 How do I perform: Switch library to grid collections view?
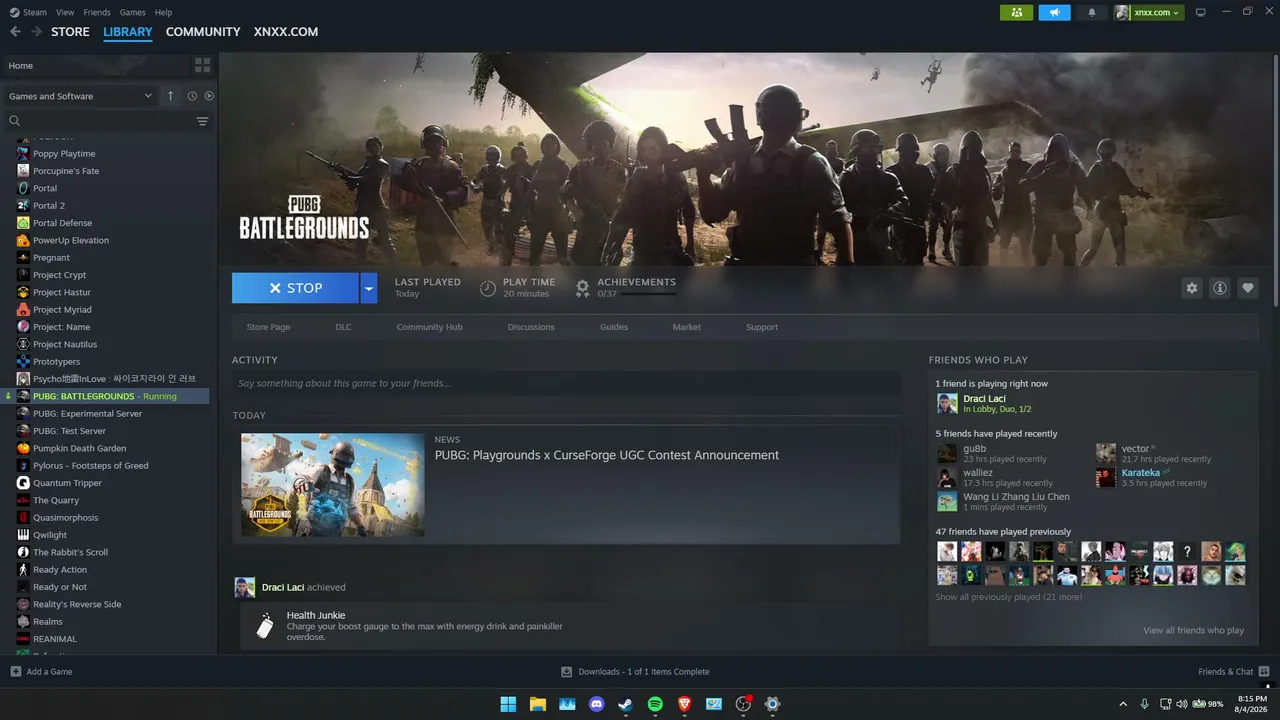pos(203,65)
